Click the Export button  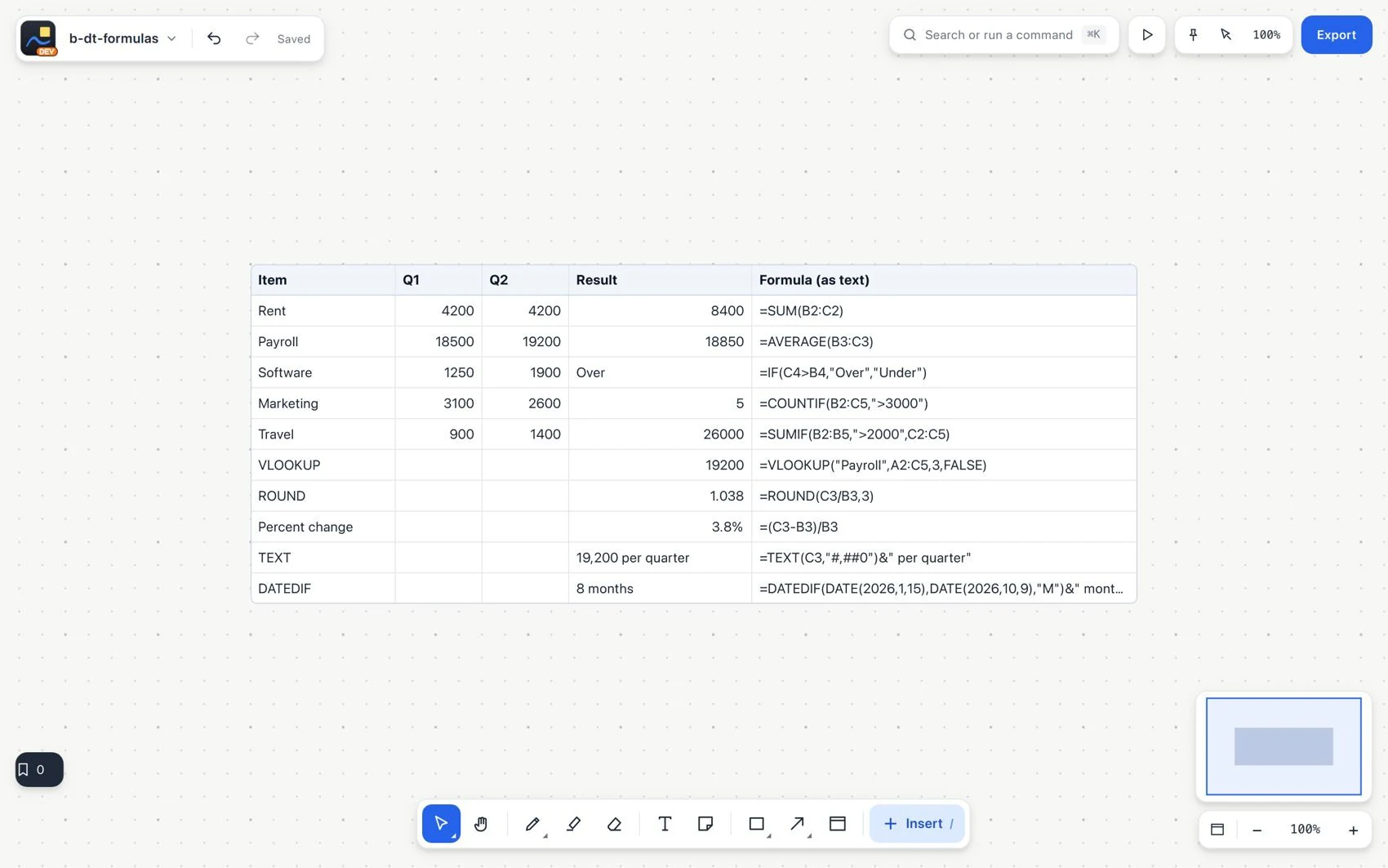(x=1336, y=35)
